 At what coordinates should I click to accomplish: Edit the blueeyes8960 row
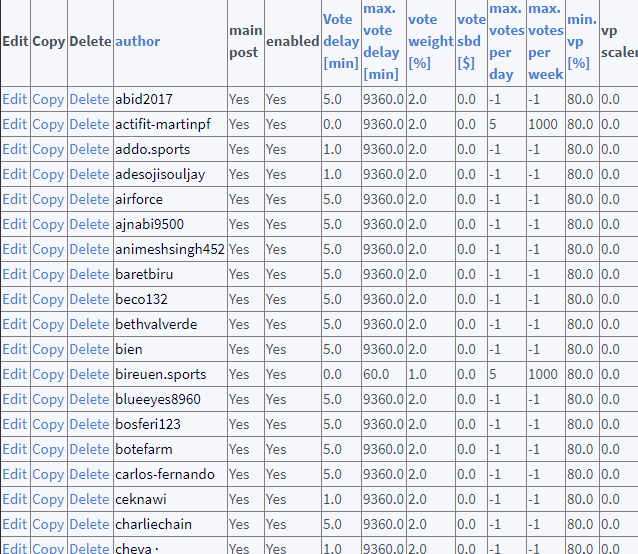(15, 399)
